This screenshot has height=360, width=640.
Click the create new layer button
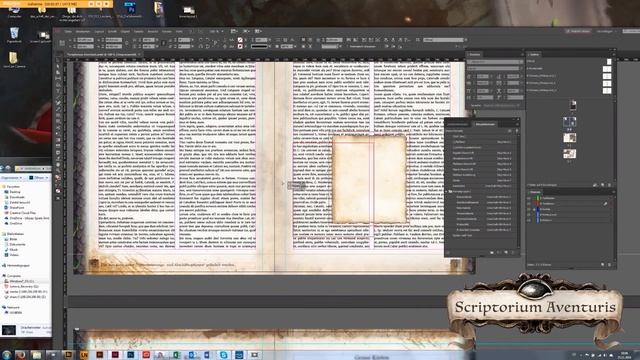click(x=602, y=264)
